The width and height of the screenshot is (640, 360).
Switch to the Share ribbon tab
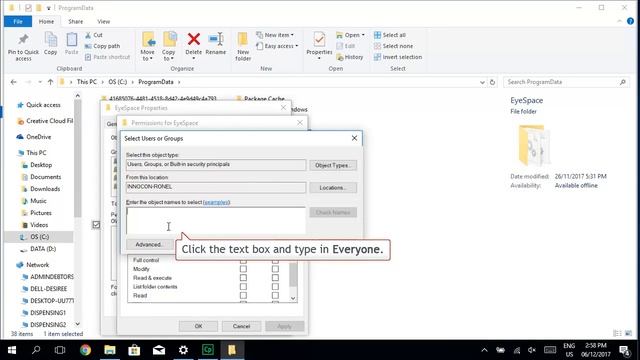tap(76, 21)
